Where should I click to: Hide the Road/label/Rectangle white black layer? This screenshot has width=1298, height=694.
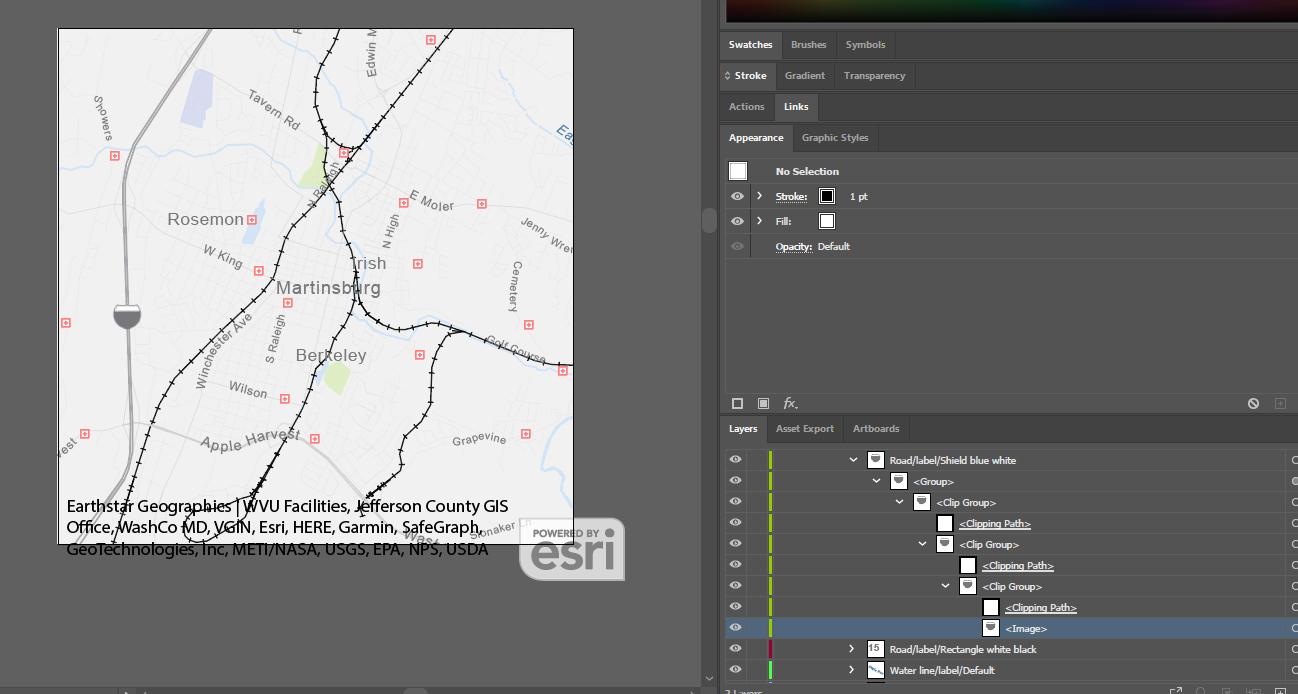click(735, 649)
